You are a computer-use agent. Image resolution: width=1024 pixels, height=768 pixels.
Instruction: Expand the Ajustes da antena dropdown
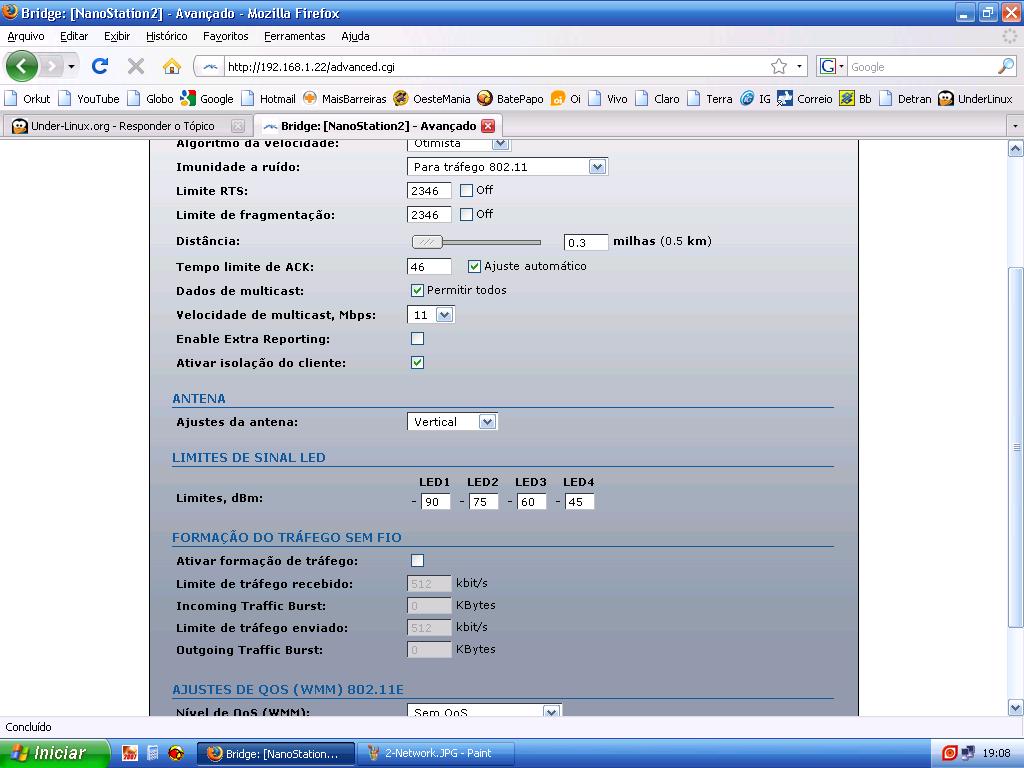(x=452, y=422)
